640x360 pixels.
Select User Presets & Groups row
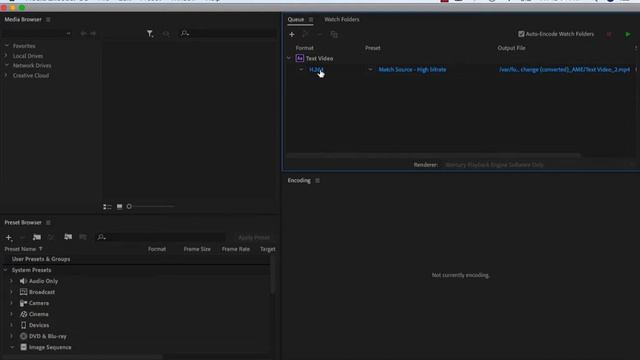[x=136, y=259]
